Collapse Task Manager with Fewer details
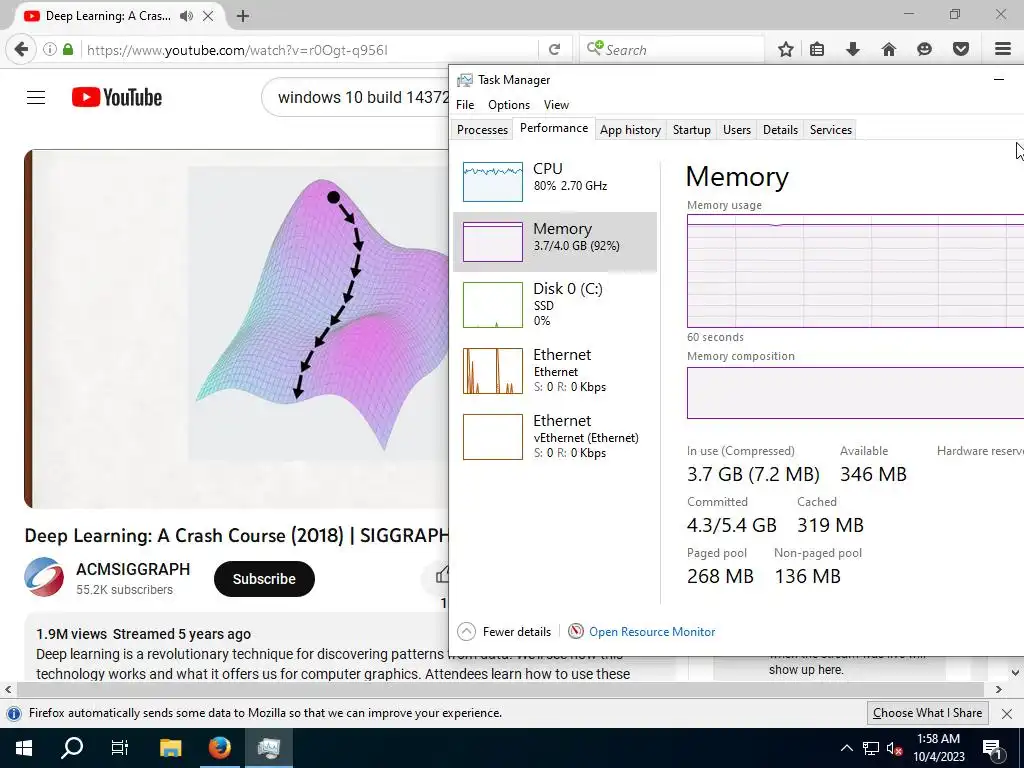 (x=504, y=632)
